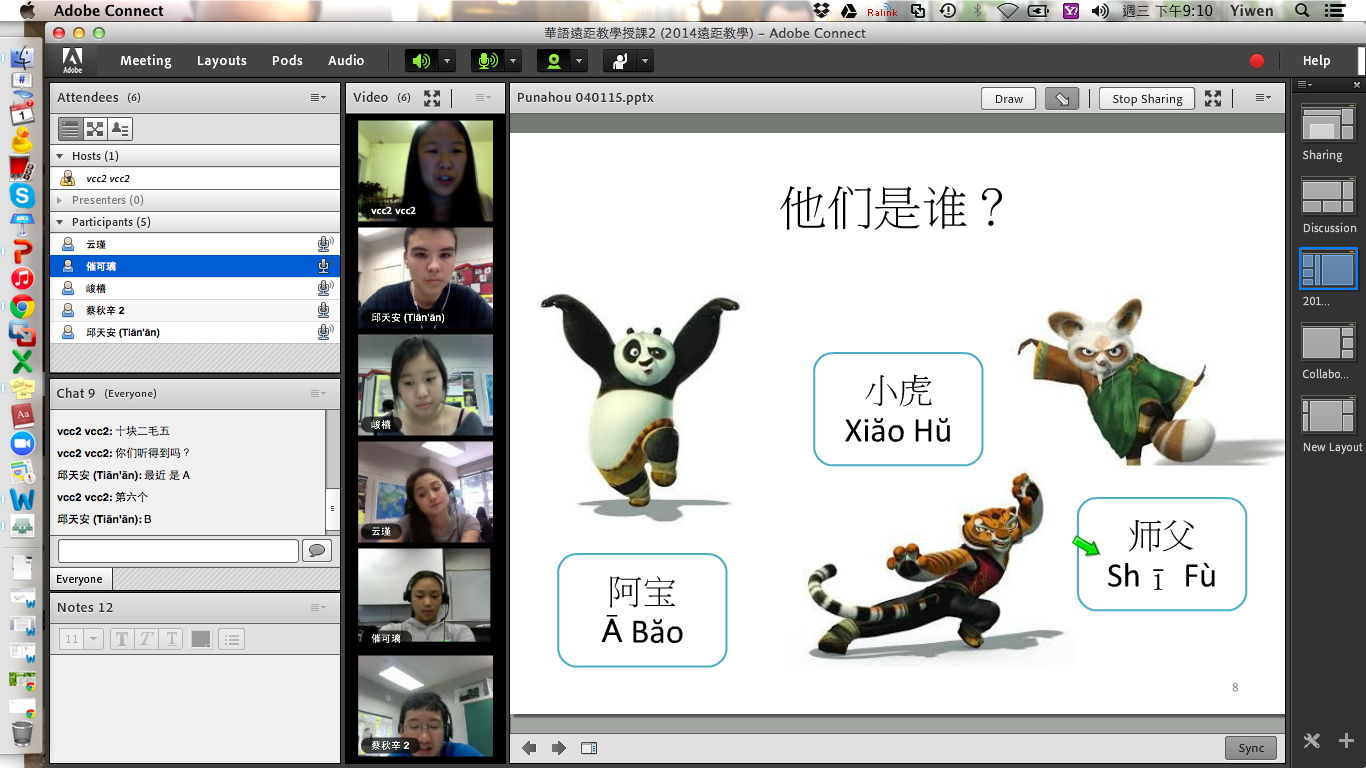Click the Sync button
Image resolution: width=1366 pixels, height=768 pixels.
click(x=1251, y=748)
